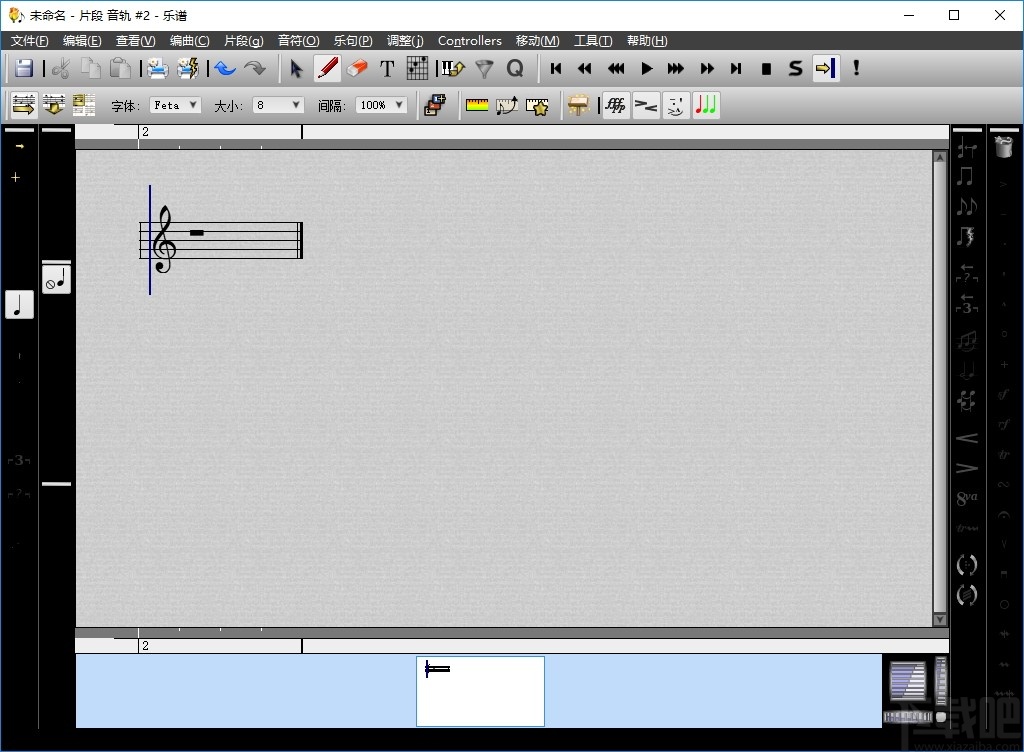Click the solo S transport button

coord(795,68)
